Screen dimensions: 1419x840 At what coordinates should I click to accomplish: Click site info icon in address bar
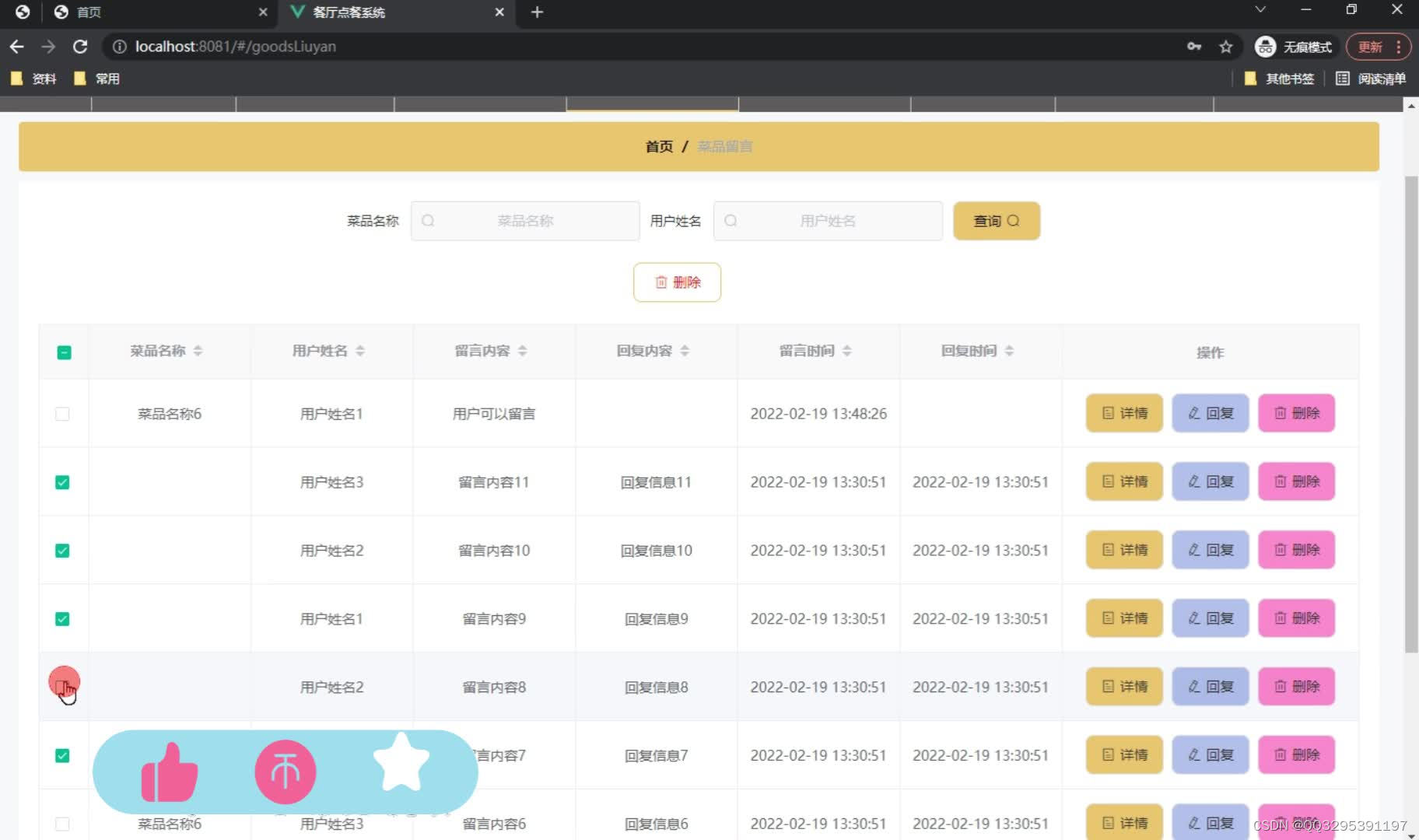(119, 47)
